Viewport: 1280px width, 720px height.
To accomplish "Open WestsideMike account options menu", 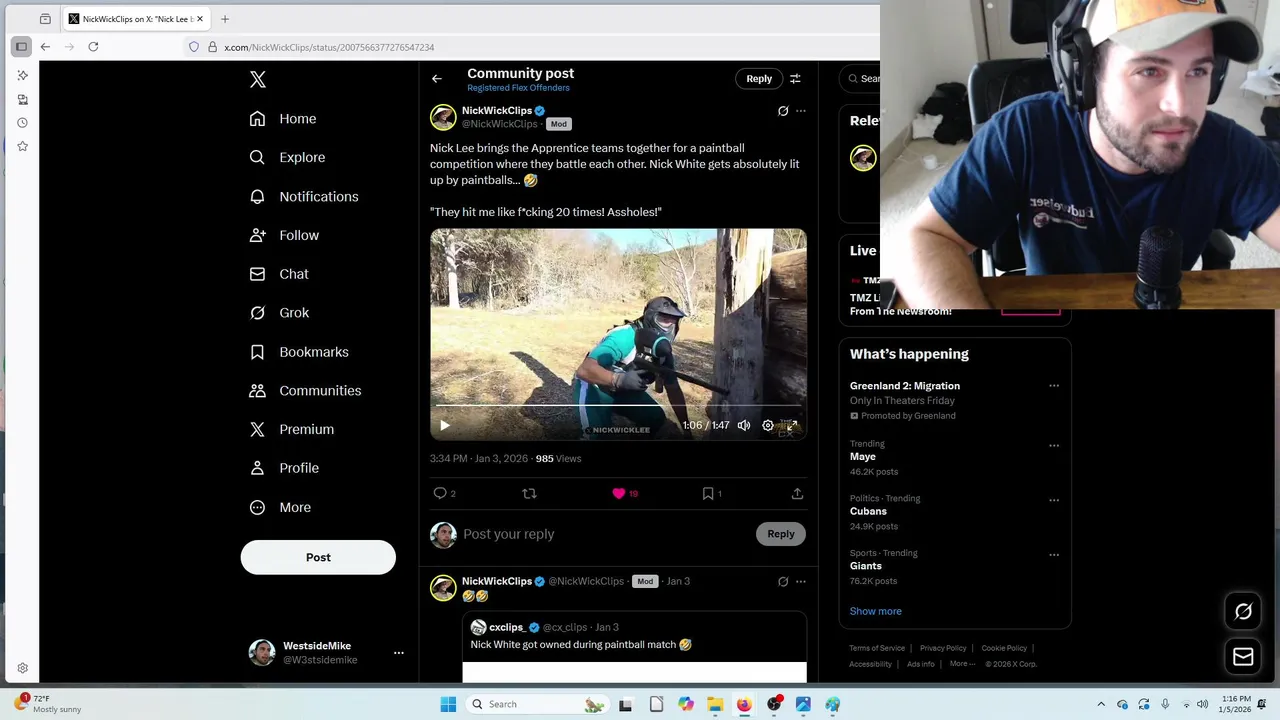I will pos(398,653).
